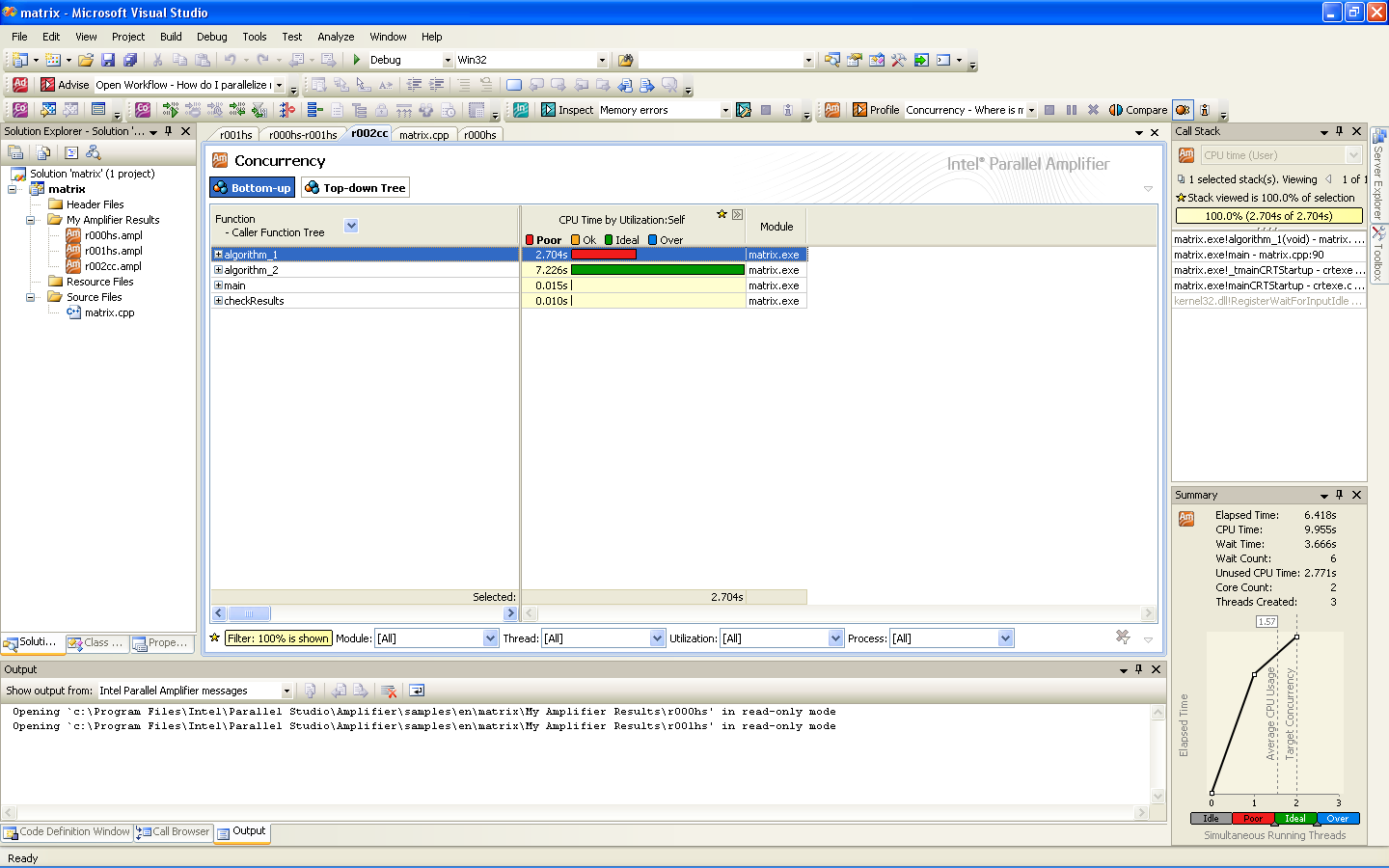Open the r000hs.ampl result file
Screen dimensions: 1389x868
point(113,235)
